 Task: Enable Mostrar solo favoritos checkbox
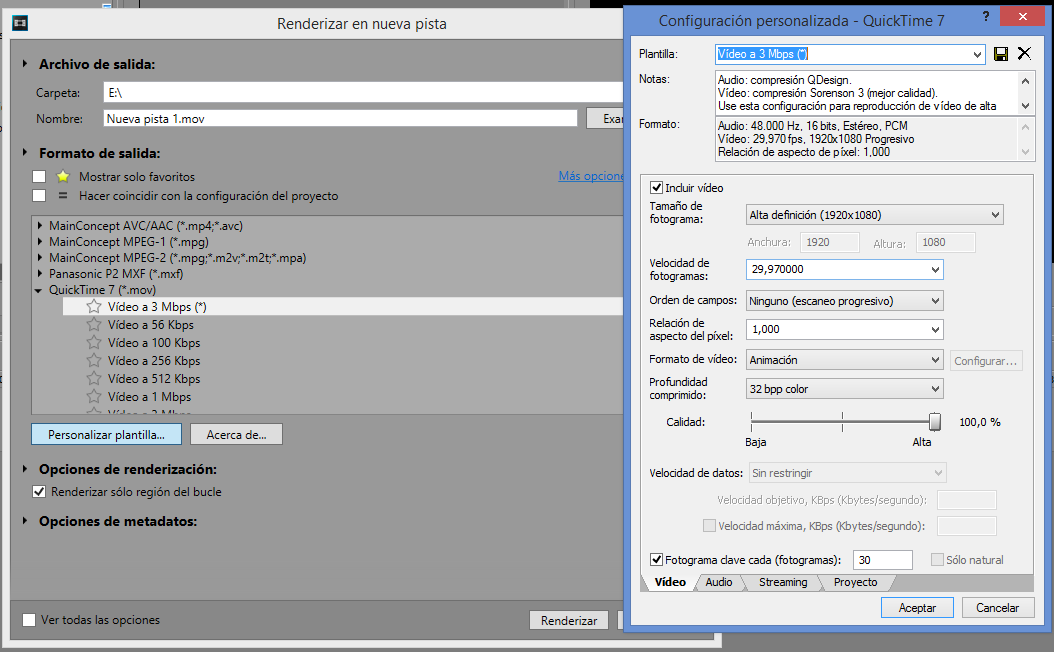tap(39, 177)
